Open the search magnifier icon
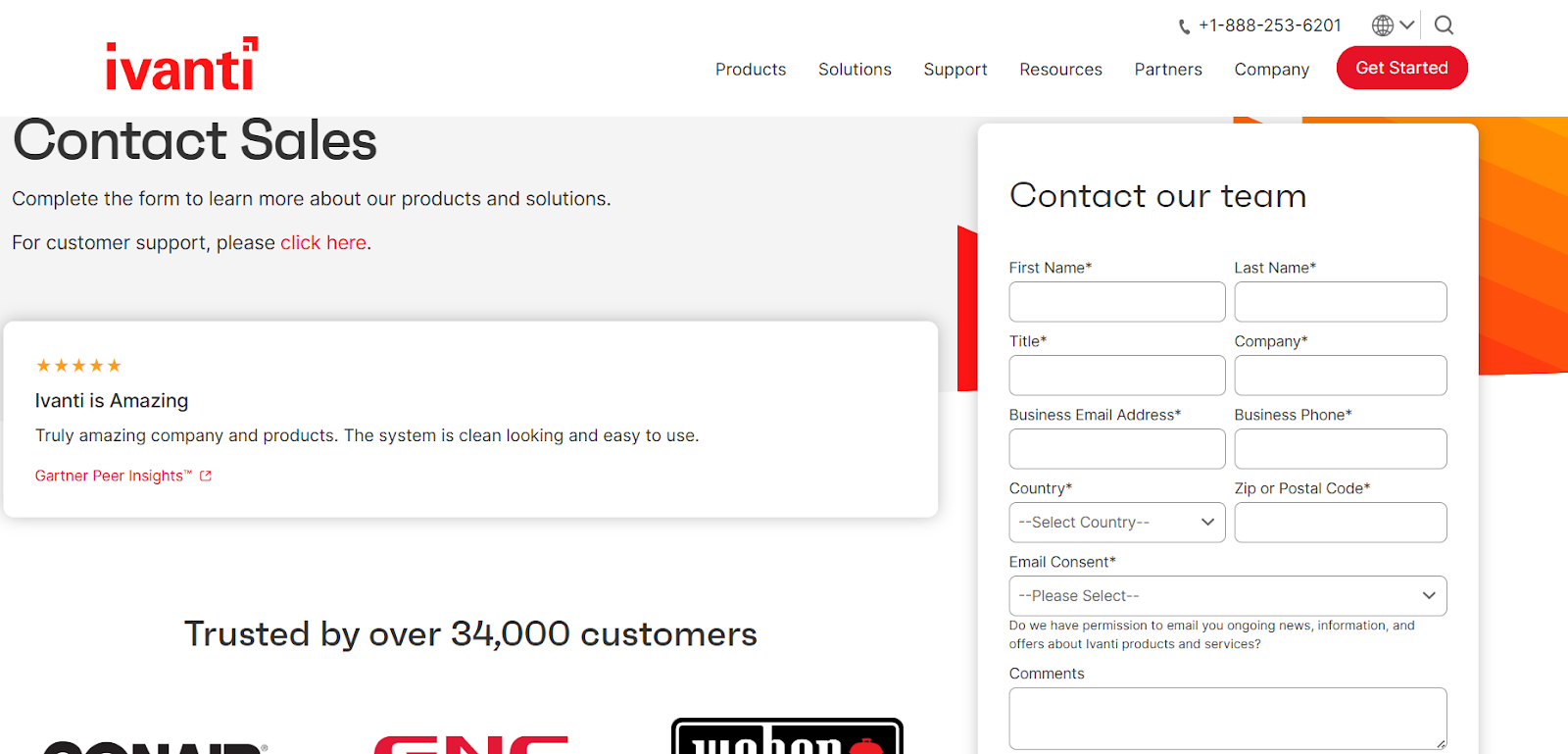Viewport: 1568px width, 754px height. [x=1445, y=25]
